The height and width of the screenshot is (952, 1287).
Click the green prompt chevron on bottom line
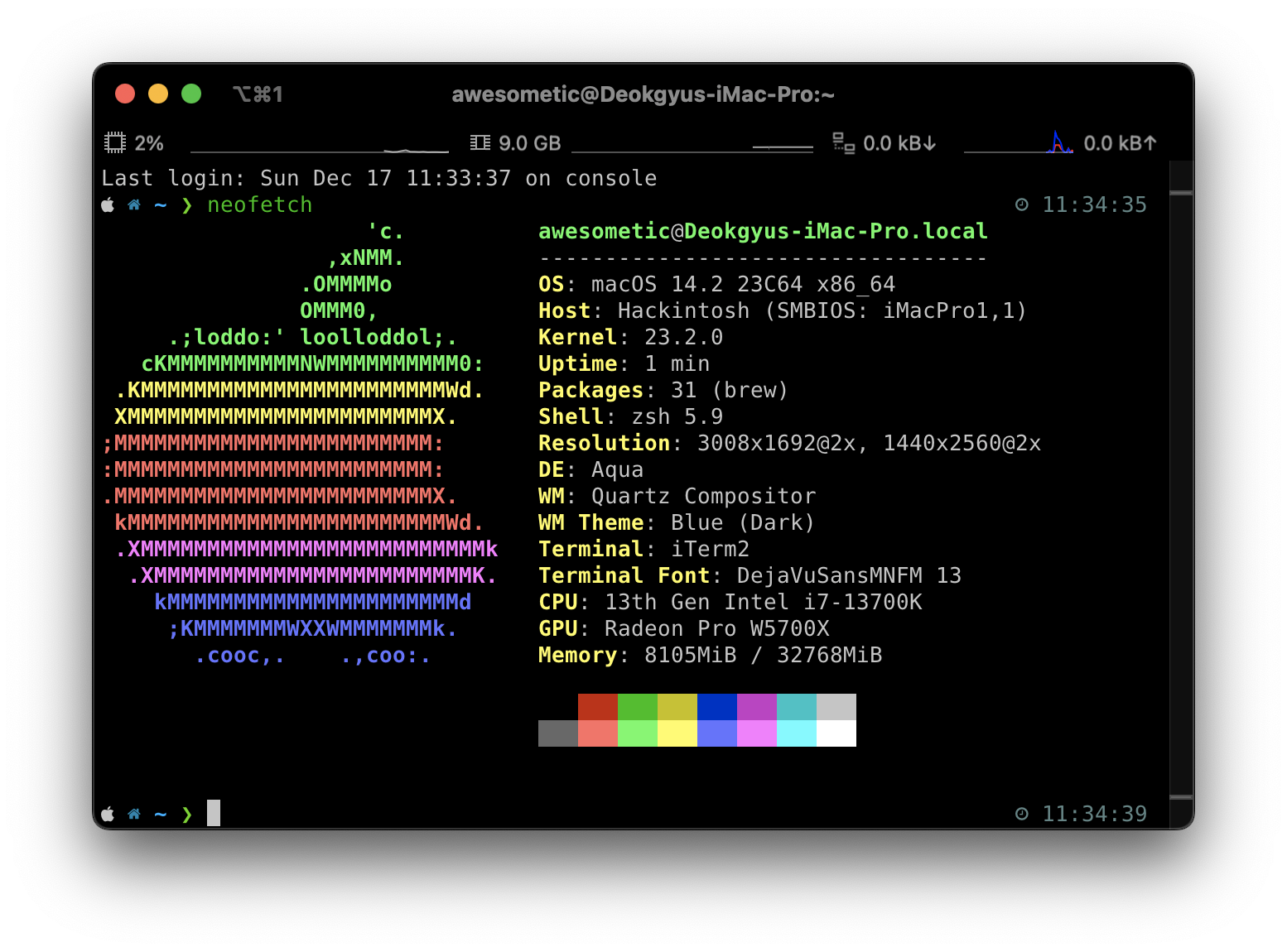tap(187, 814)
